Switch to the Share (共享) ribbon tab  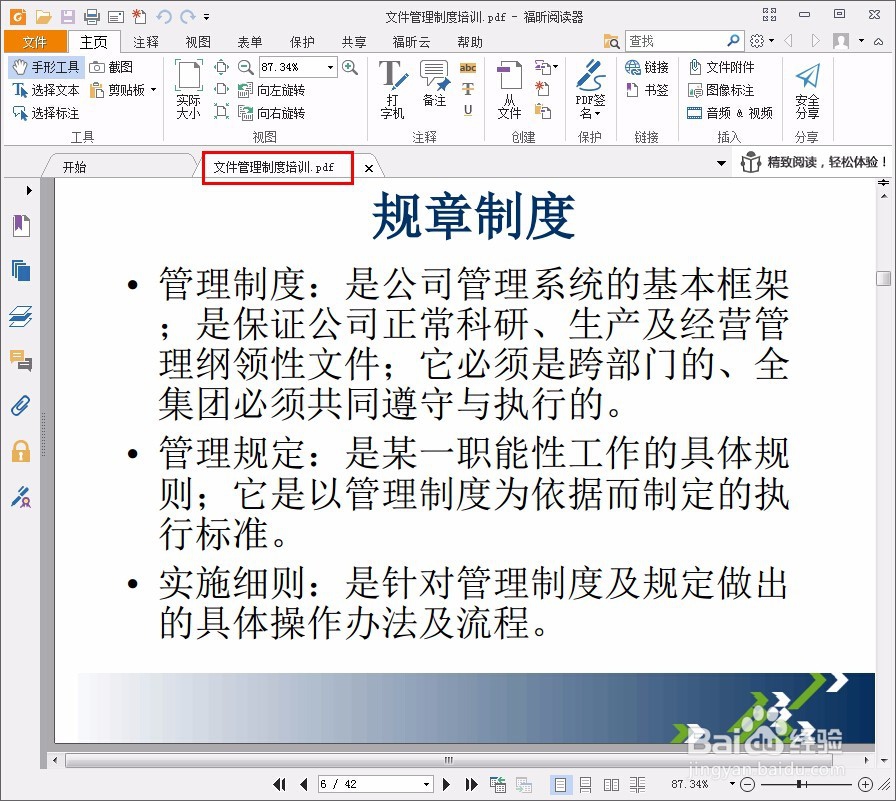[354, 42]
